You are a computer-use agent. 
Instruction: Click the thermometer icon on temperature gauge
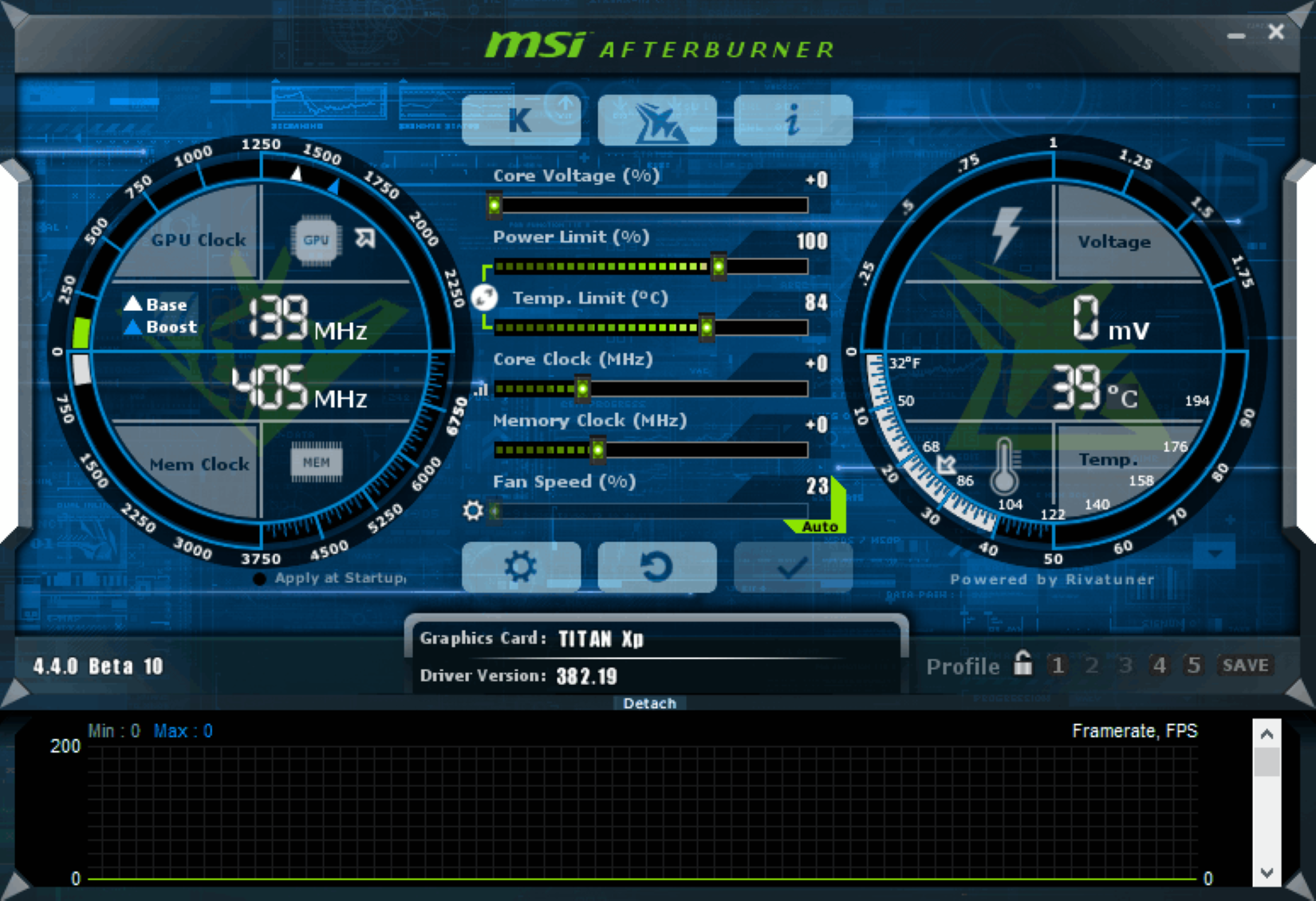pyautogui.click(x=1004, y=466)
